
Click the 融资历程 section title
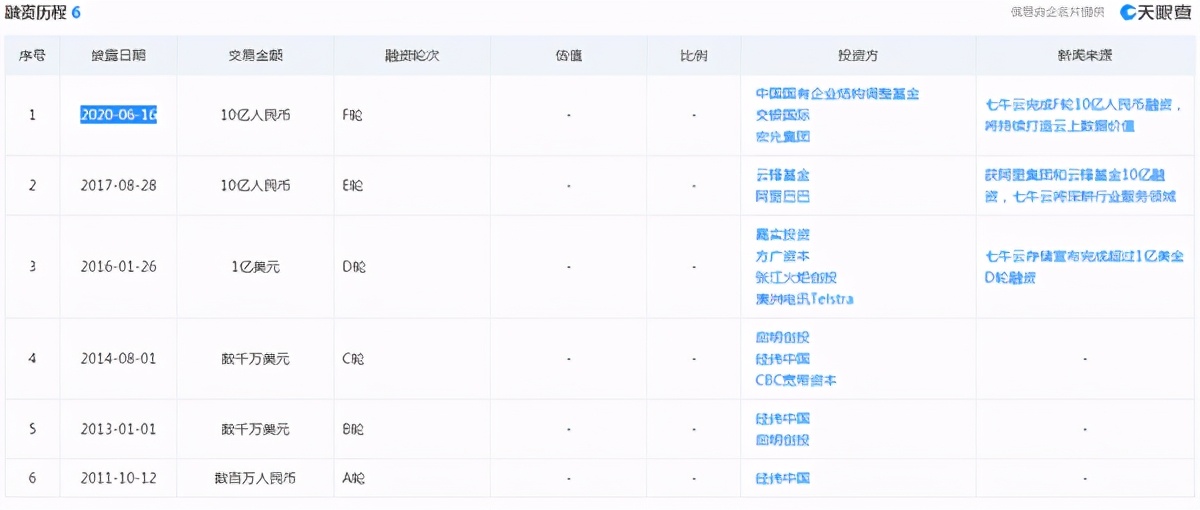coord(36,12)
